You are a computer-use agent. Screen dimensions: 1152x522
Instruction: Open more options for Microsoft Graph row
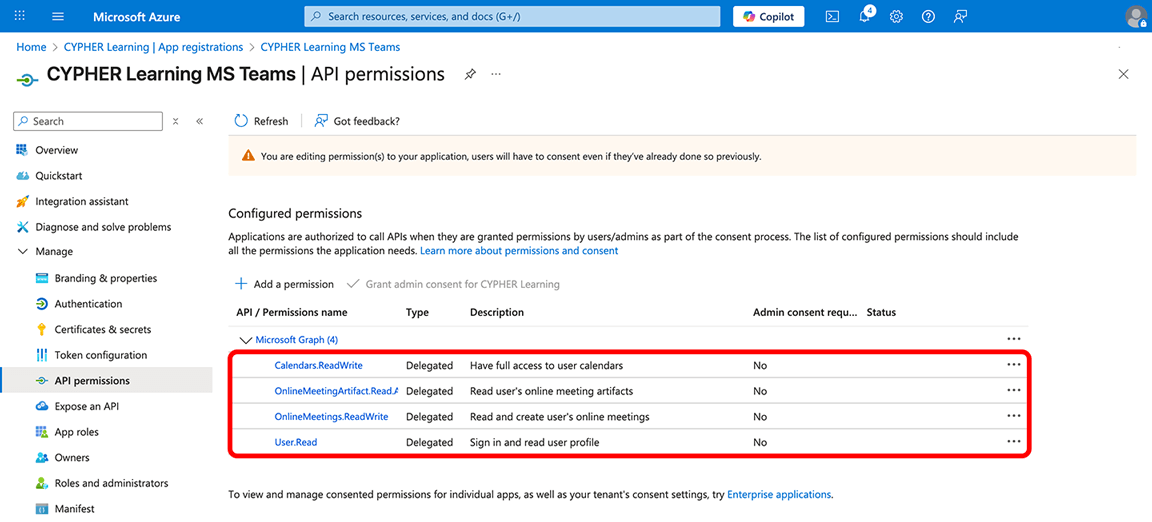click(x=1014, y=339)
